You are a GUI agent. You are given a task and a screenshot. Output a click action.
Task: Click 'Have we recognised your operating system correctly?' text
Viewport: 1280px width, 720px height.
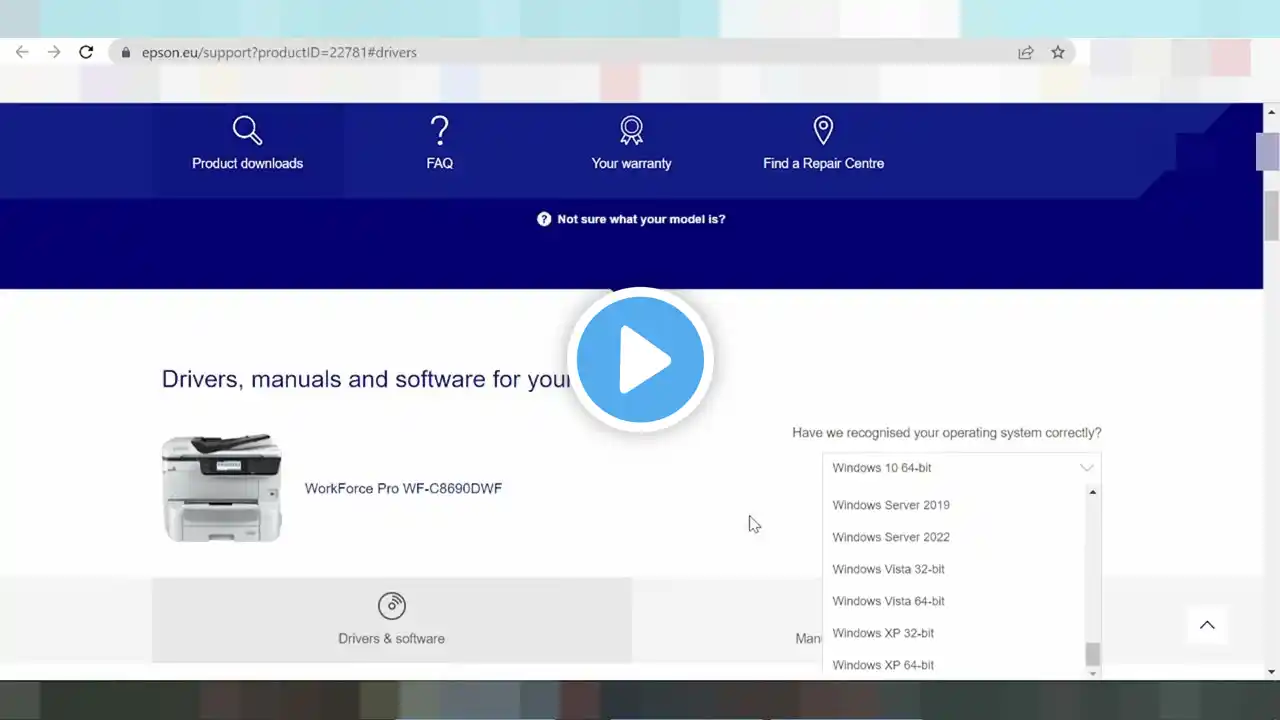tap(947, 433)
